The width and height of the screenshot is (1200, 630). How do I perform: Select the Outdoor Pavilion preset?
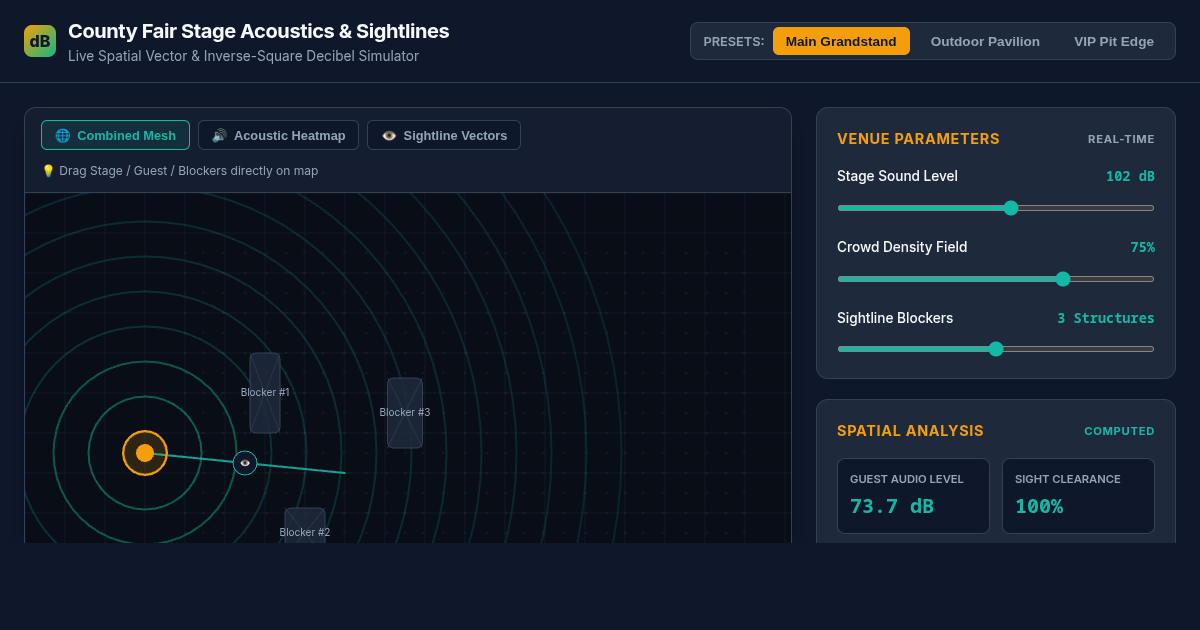point(985,41)
